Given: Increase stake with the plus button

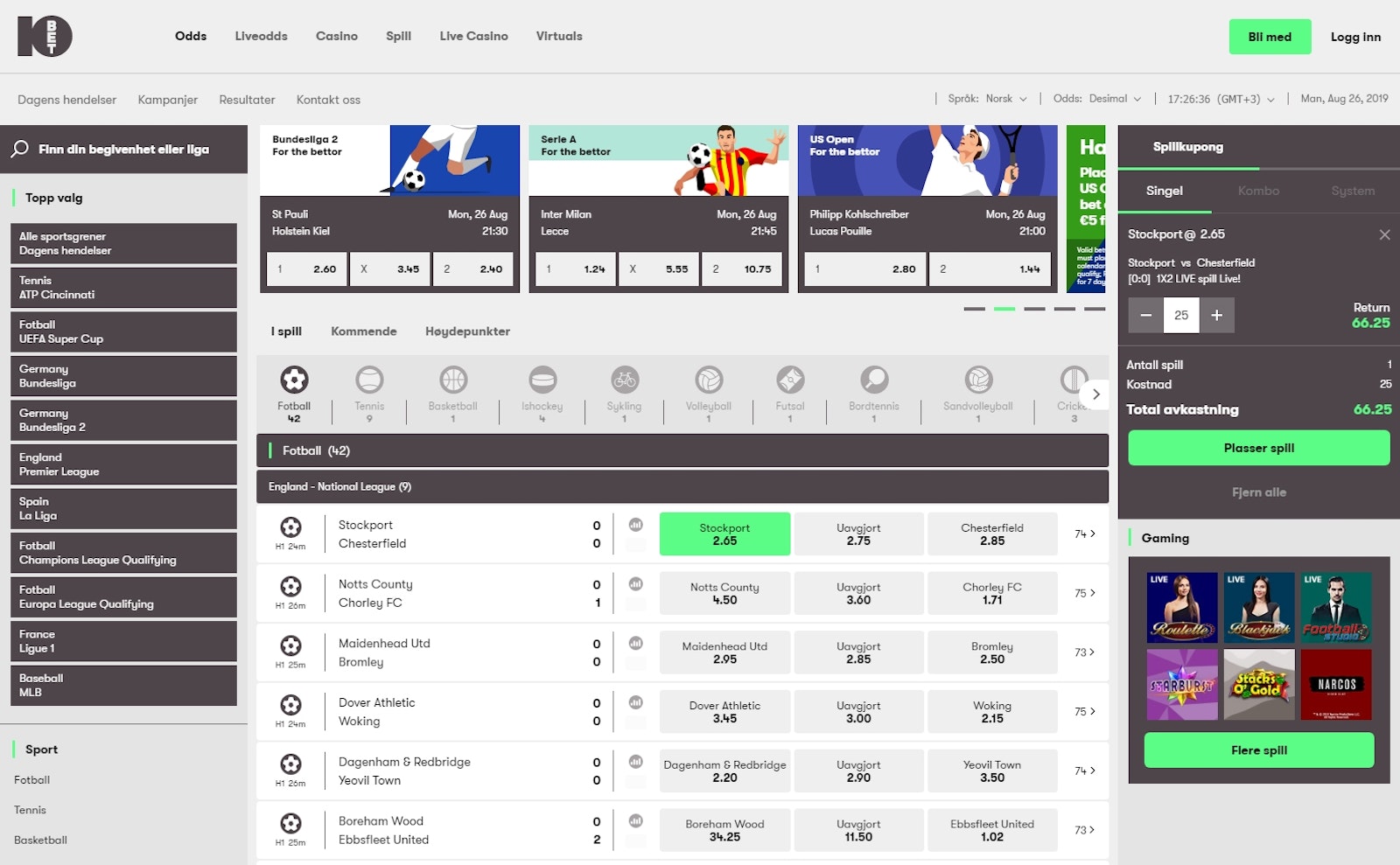Looking at the screenshot, I should point(1216,316).
